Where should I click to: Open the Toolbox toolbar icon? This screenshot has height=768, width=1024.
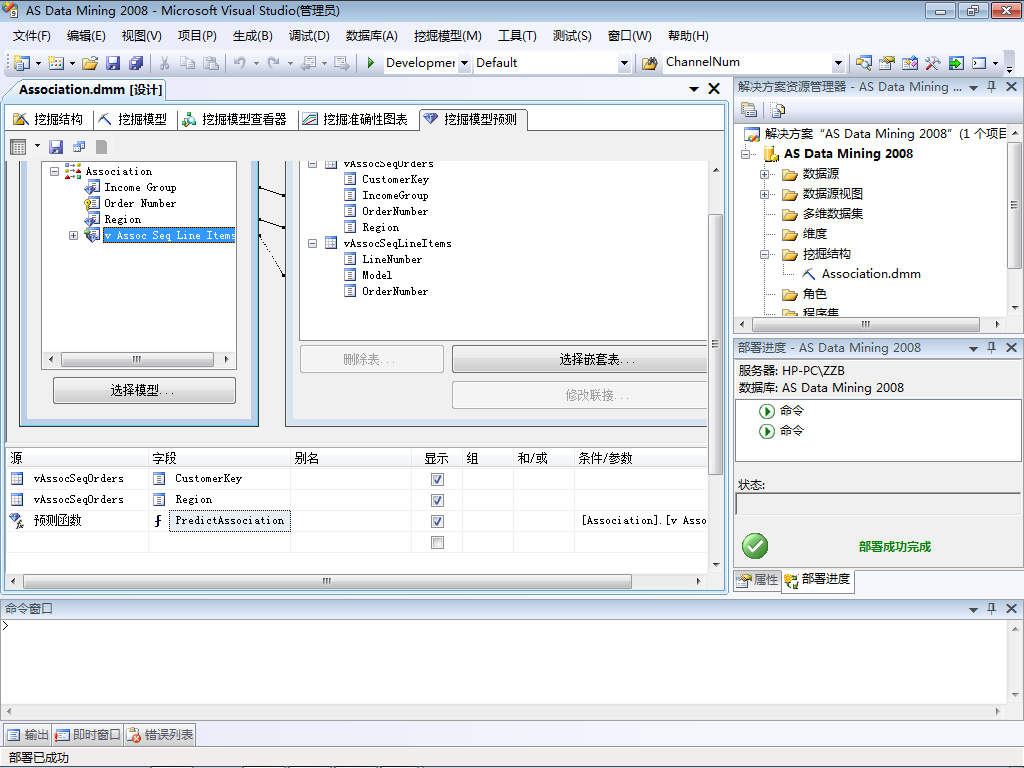(x=933, y=63)
